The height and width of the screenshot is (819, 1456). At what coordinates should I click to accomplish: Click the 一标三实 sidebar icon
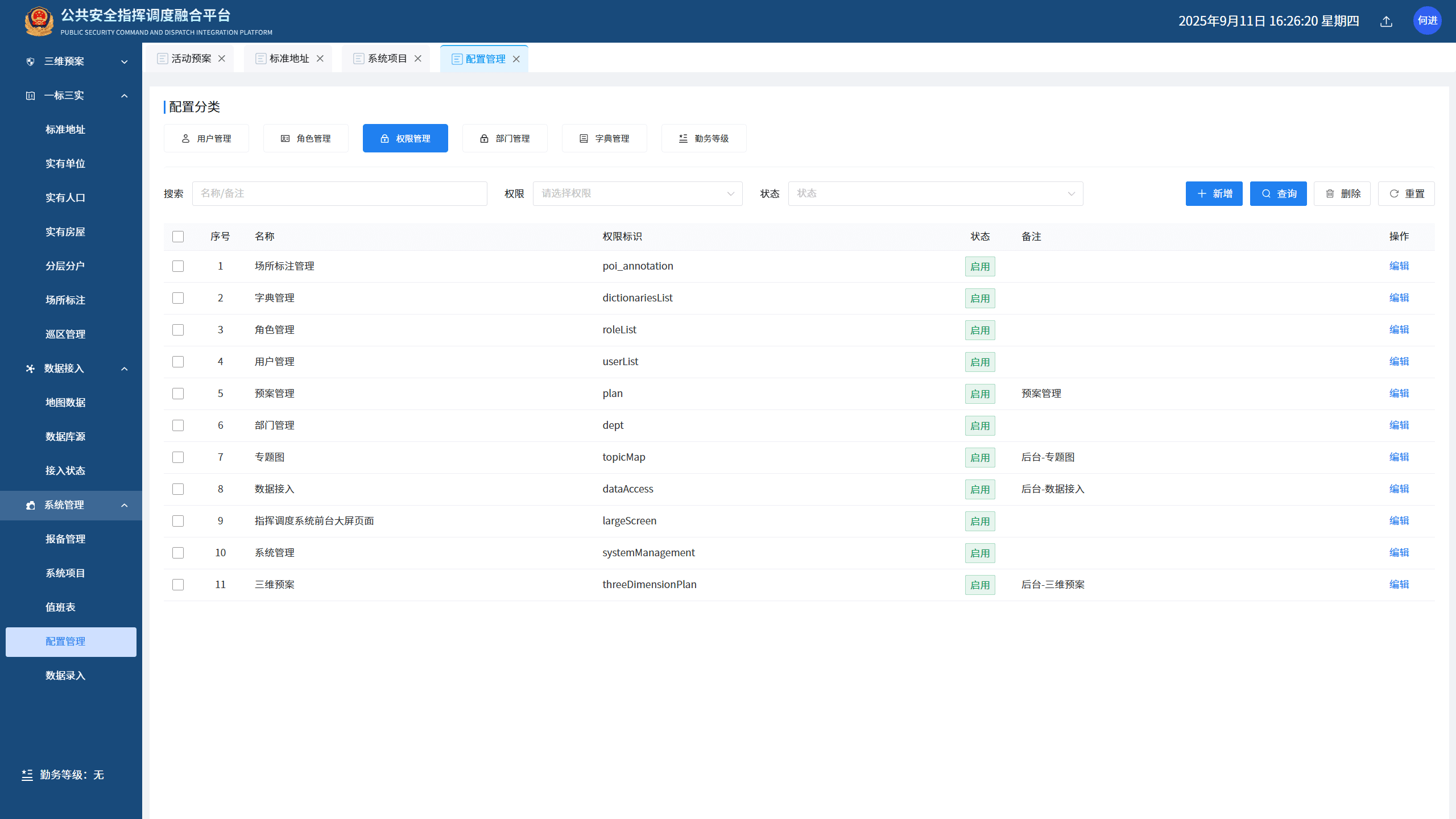[31, 96]
